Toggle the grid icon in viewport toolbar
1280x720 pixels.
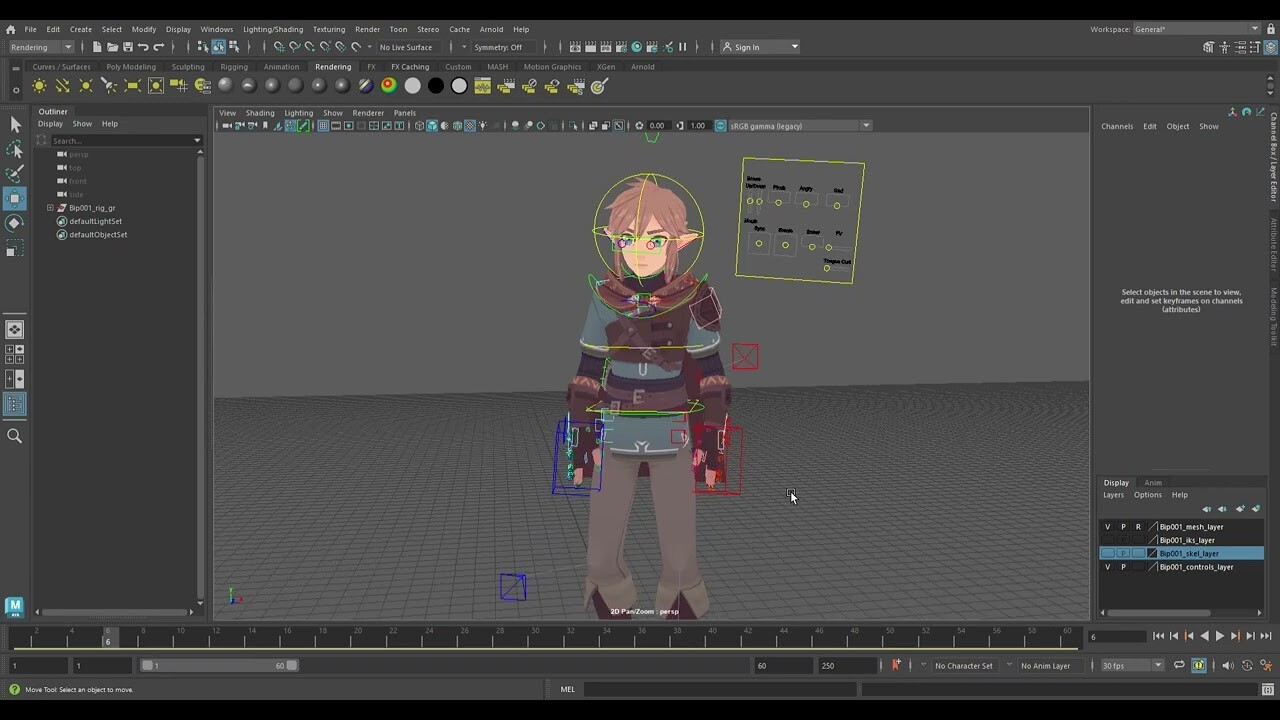(323, 126)
